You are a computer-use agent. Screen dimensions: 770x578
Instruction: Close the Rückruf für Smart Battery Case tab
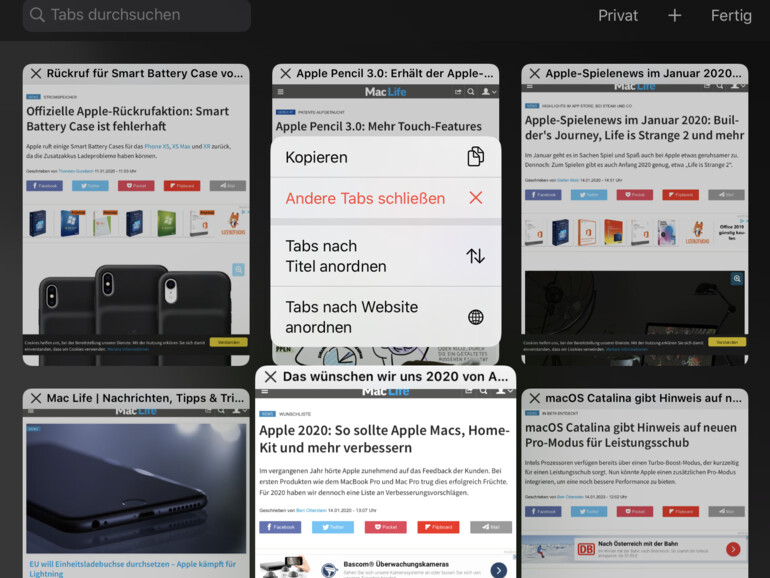[36, 74]
